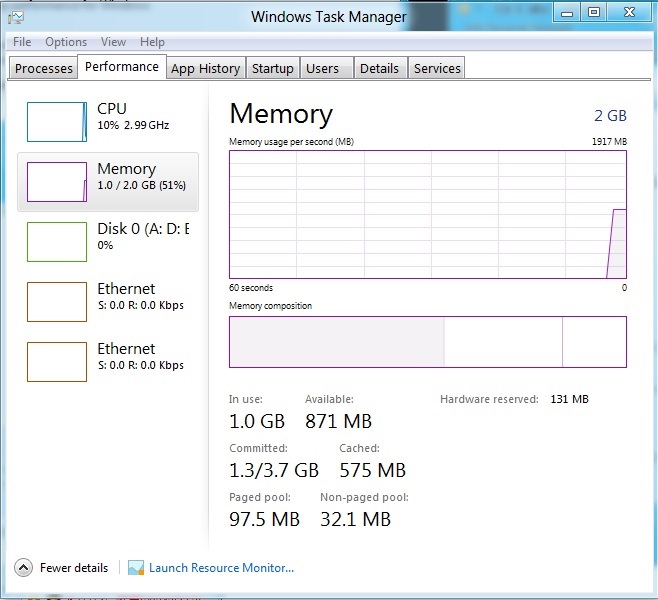Click the '60 seconds' graph label
Image resolution: width=658 pixels, height=600 pixels.
pyautogui.click(x=251, y=288)
